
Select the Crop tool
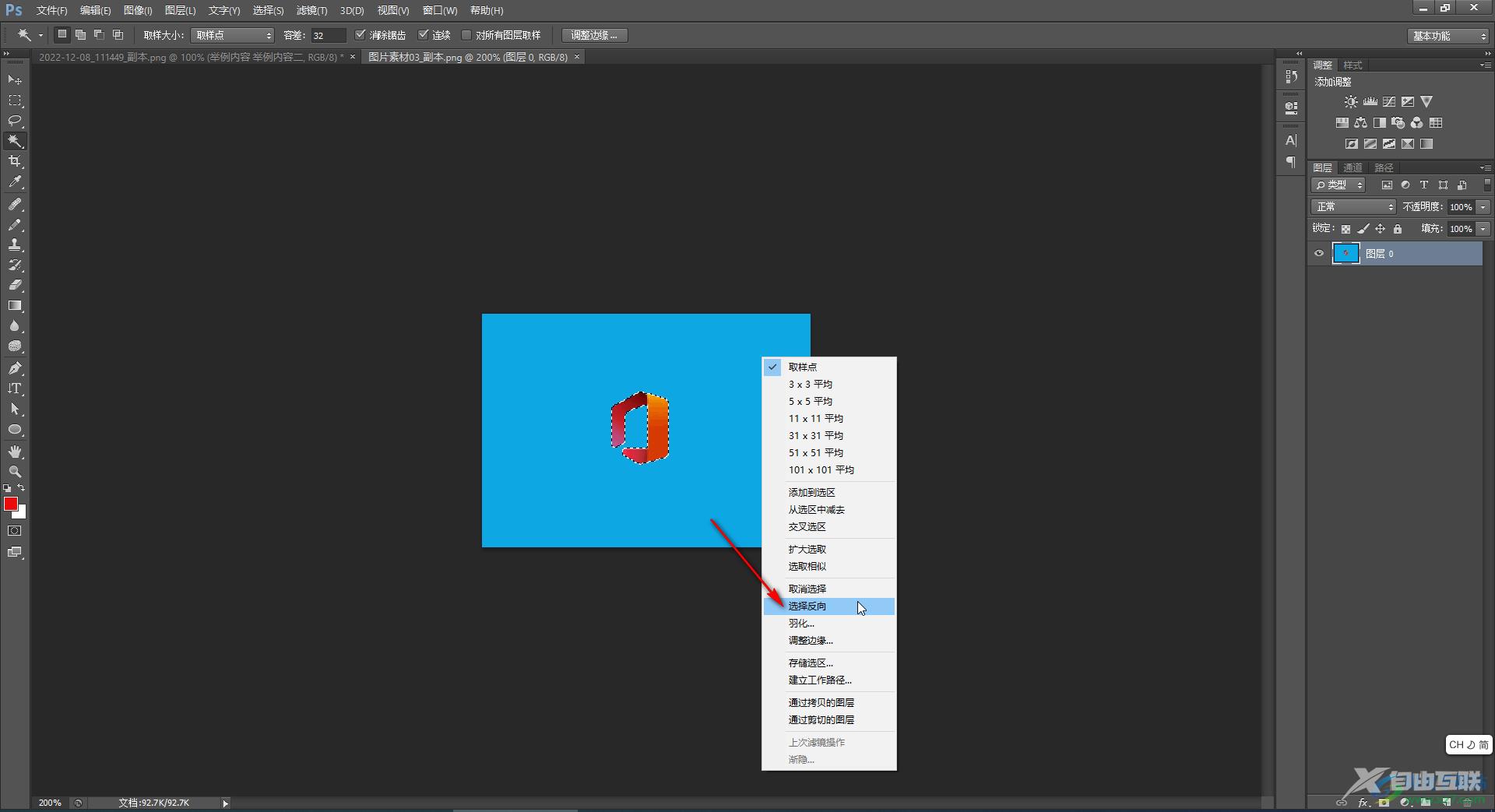pyautogui.click(x=15, y=161)
